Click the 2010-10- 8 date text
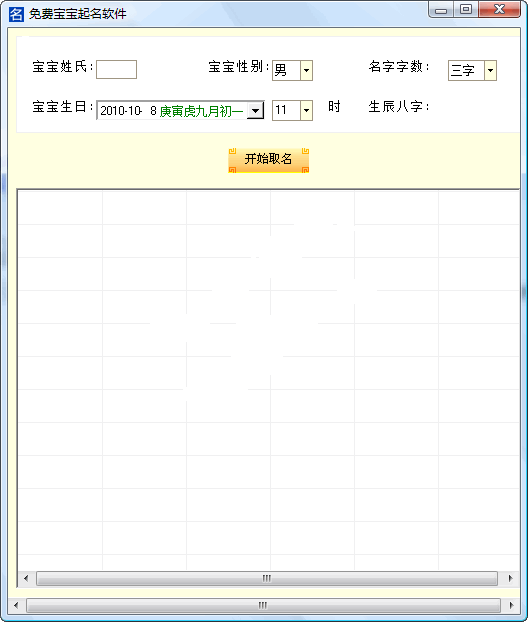 pos(128,111)
